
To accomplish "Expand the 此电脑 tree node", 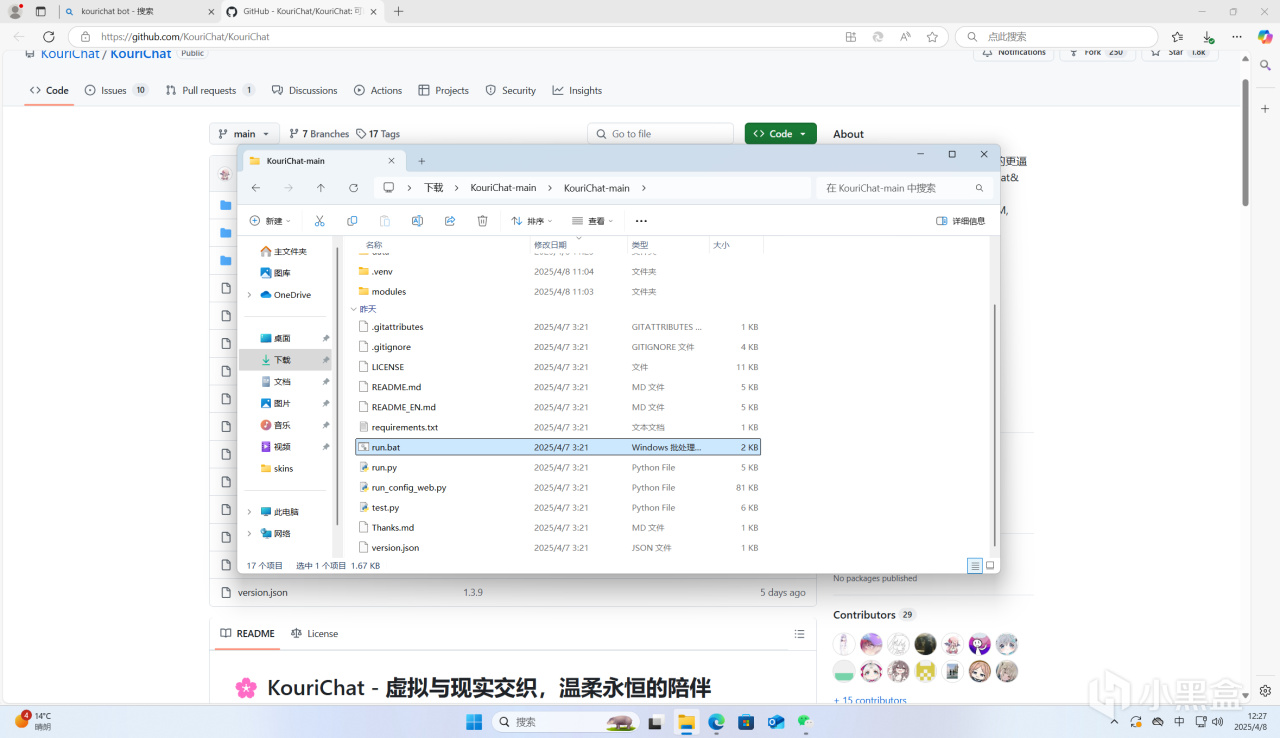I will 249,512.
